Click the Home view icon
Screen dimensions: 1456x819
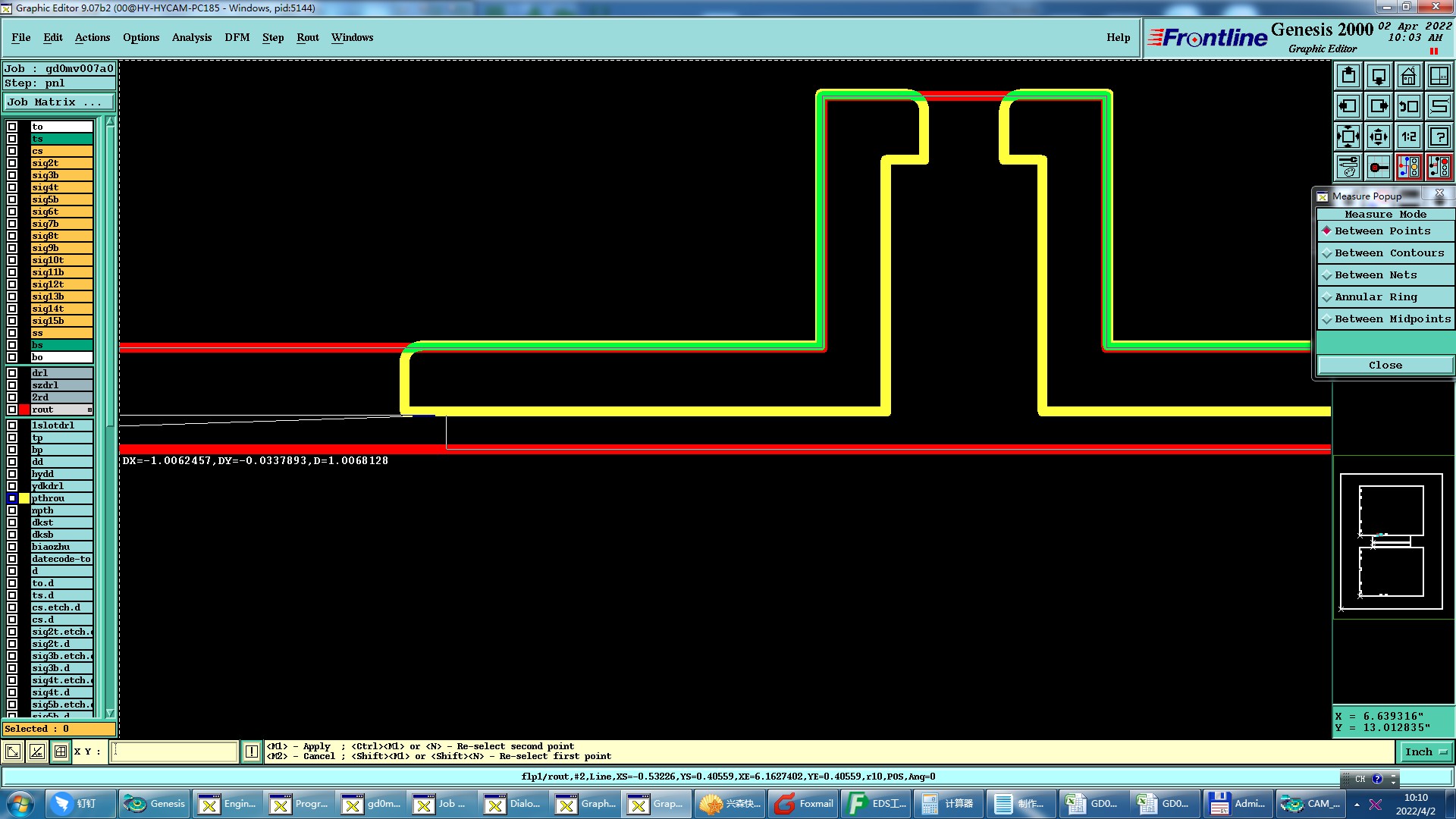click(x=1408, y=76)
